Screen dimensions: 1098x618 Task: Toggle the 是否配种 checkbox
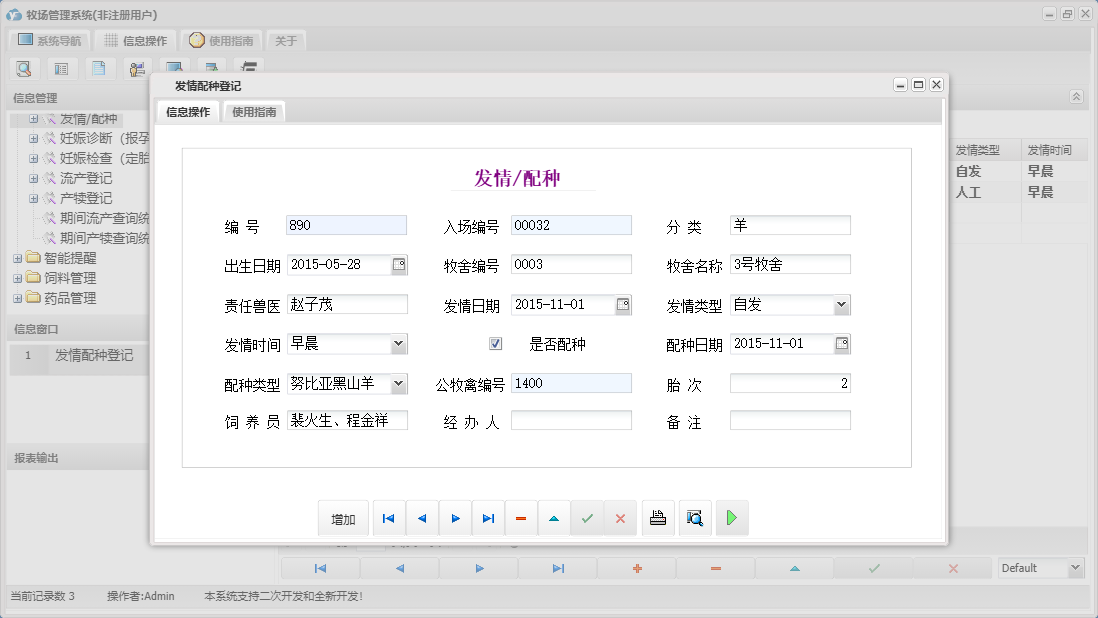(x=495, y=343)
